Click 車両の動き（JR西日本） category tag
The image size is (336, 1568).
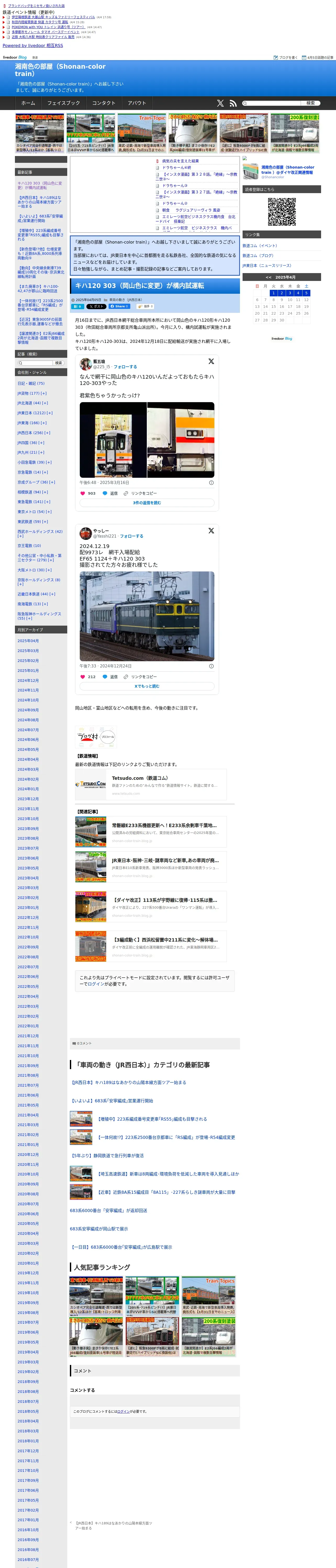(x=126, y=300)
